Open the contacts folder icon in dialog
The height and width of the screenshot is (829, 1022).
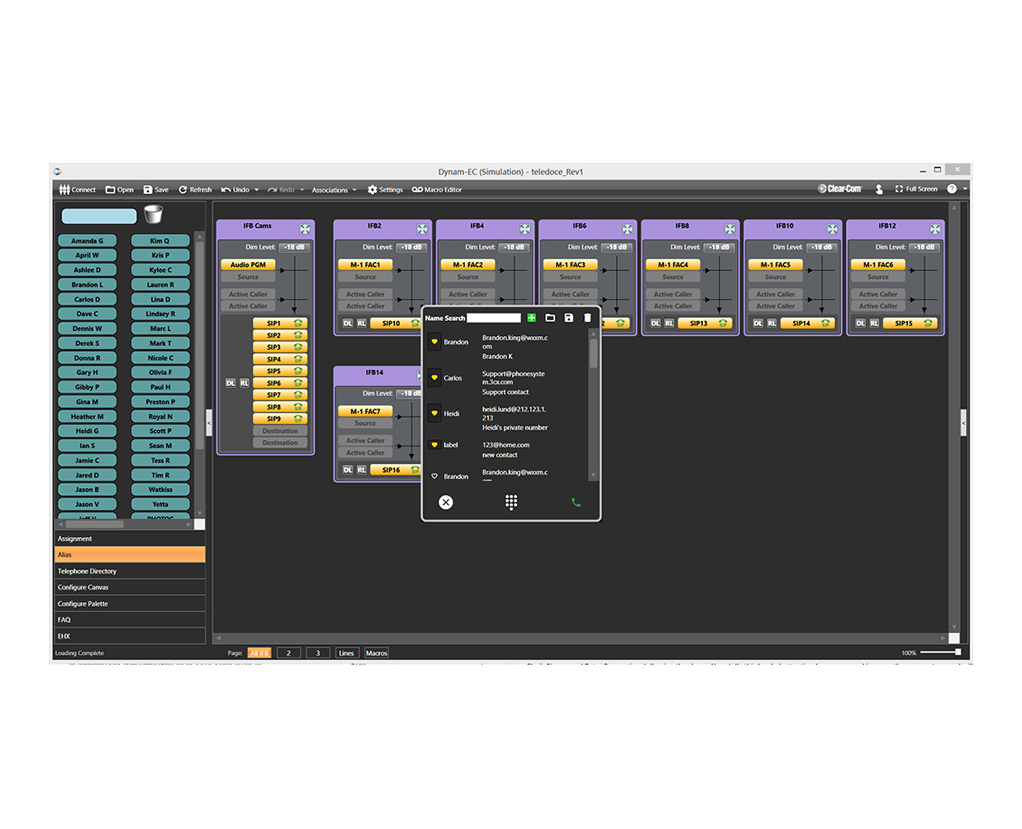550,317
